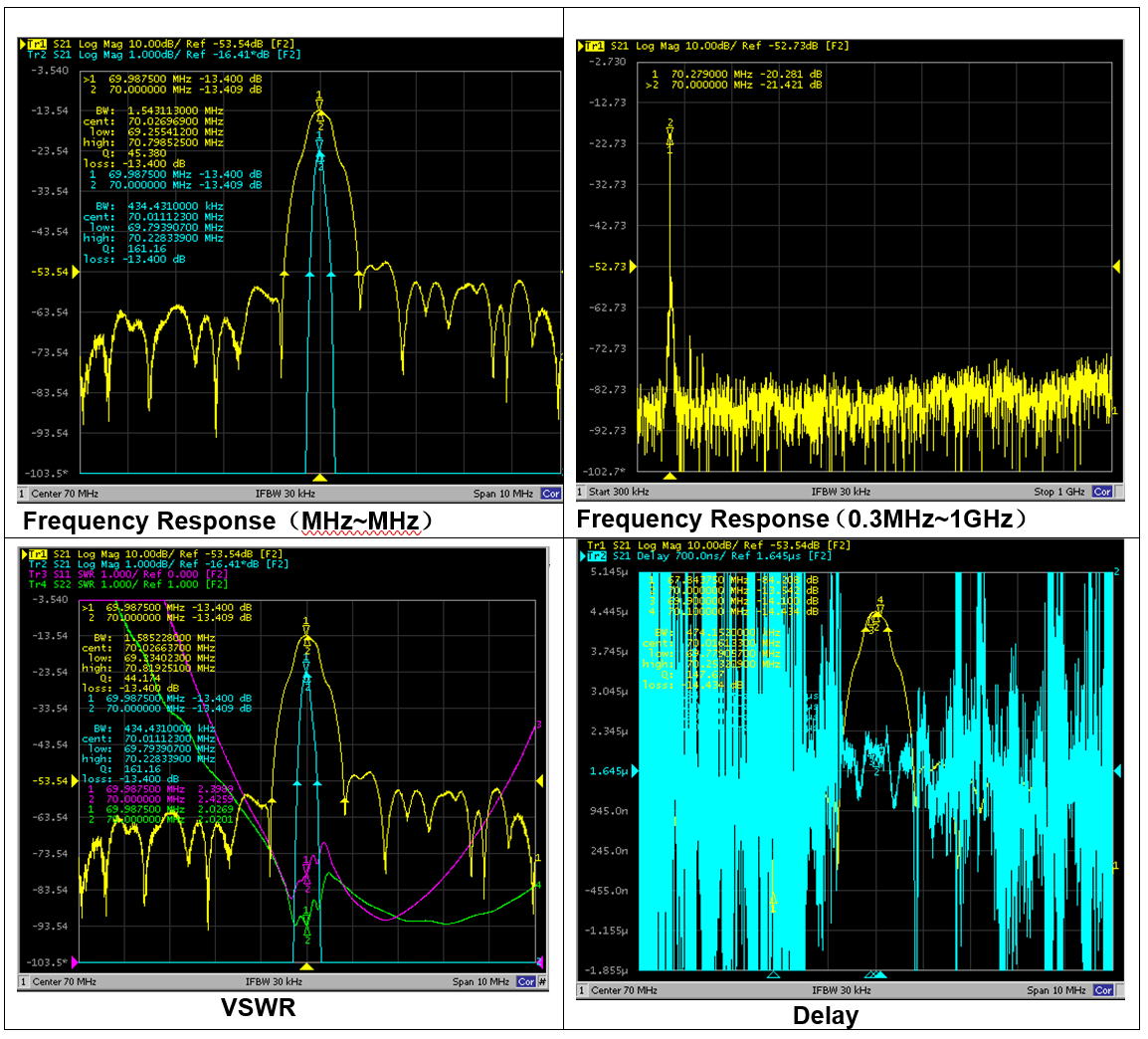Click IFBW 30 kHz under the Delay plot
The width and height of the screenshot is (1148, 1039).
tap(842, 990)
